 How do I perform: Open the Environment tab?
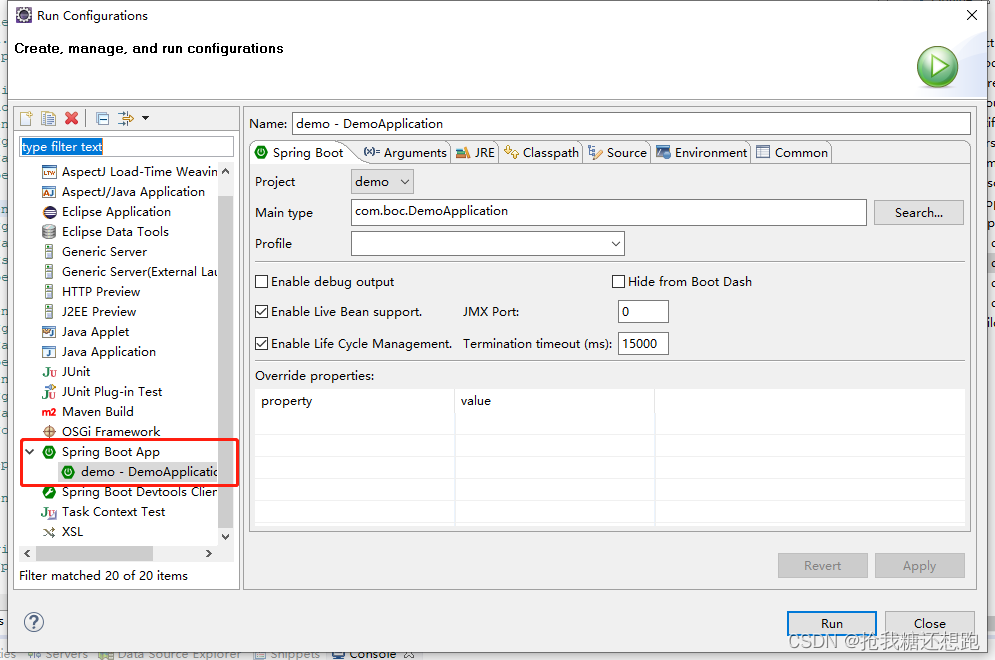point(701,152)
